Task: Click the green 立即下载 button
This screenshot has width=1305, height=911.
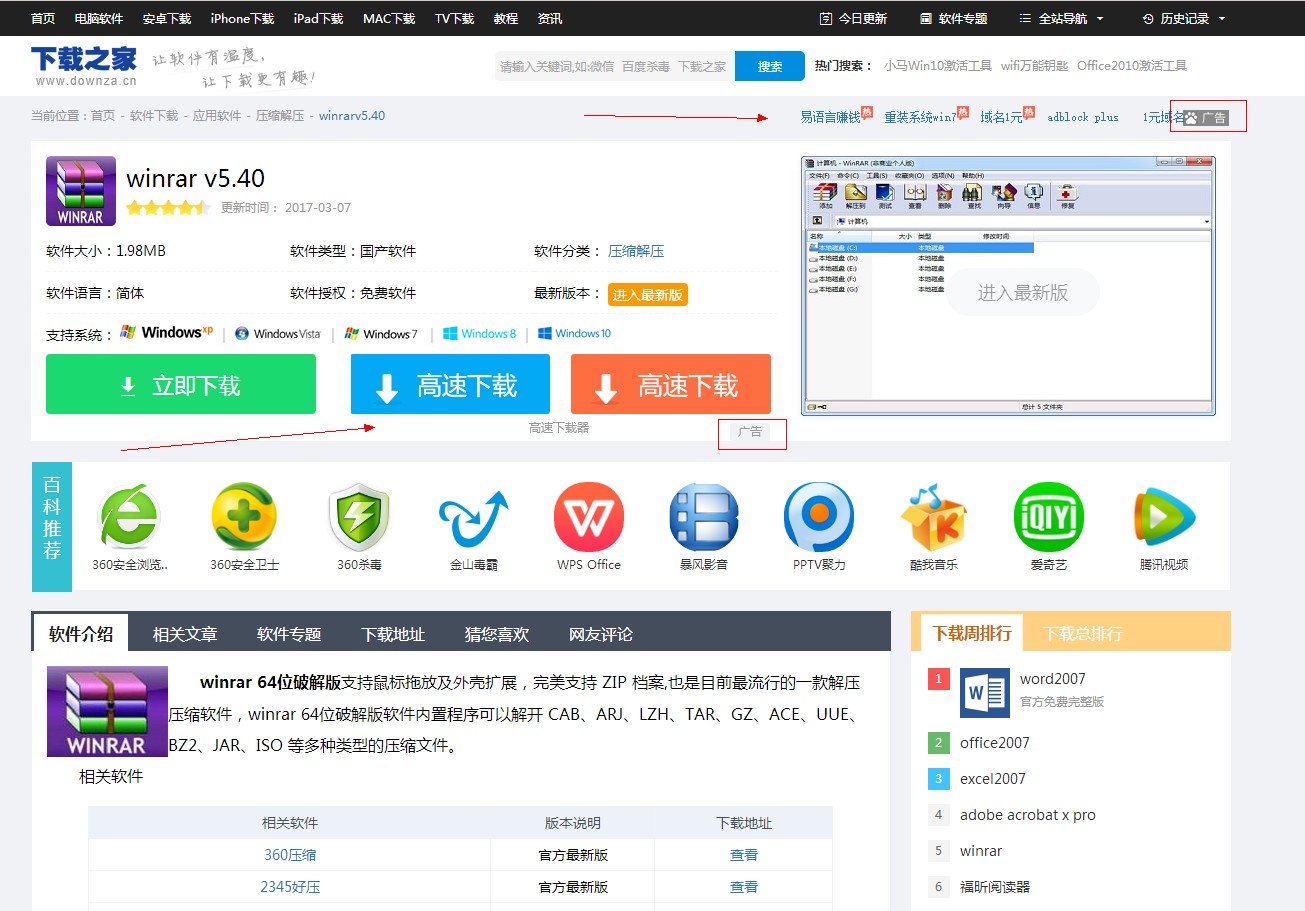Action: tap(181, 384)
